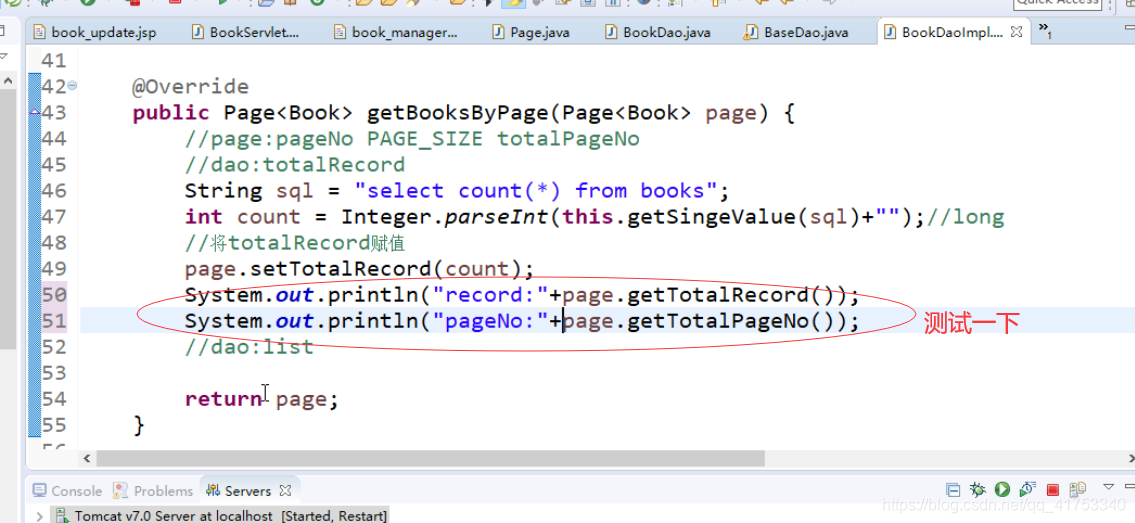Open the BookServlet editor tab
This screenshot has width=1135, height=523.
pos(245,33)
